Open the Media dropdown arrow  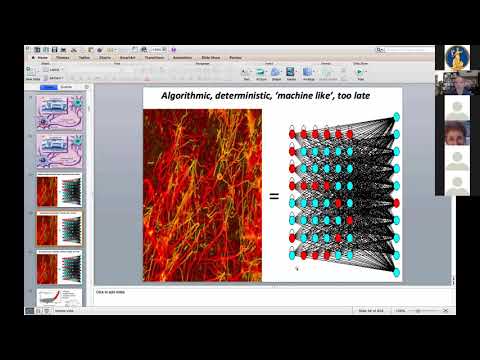click(297, 72)
